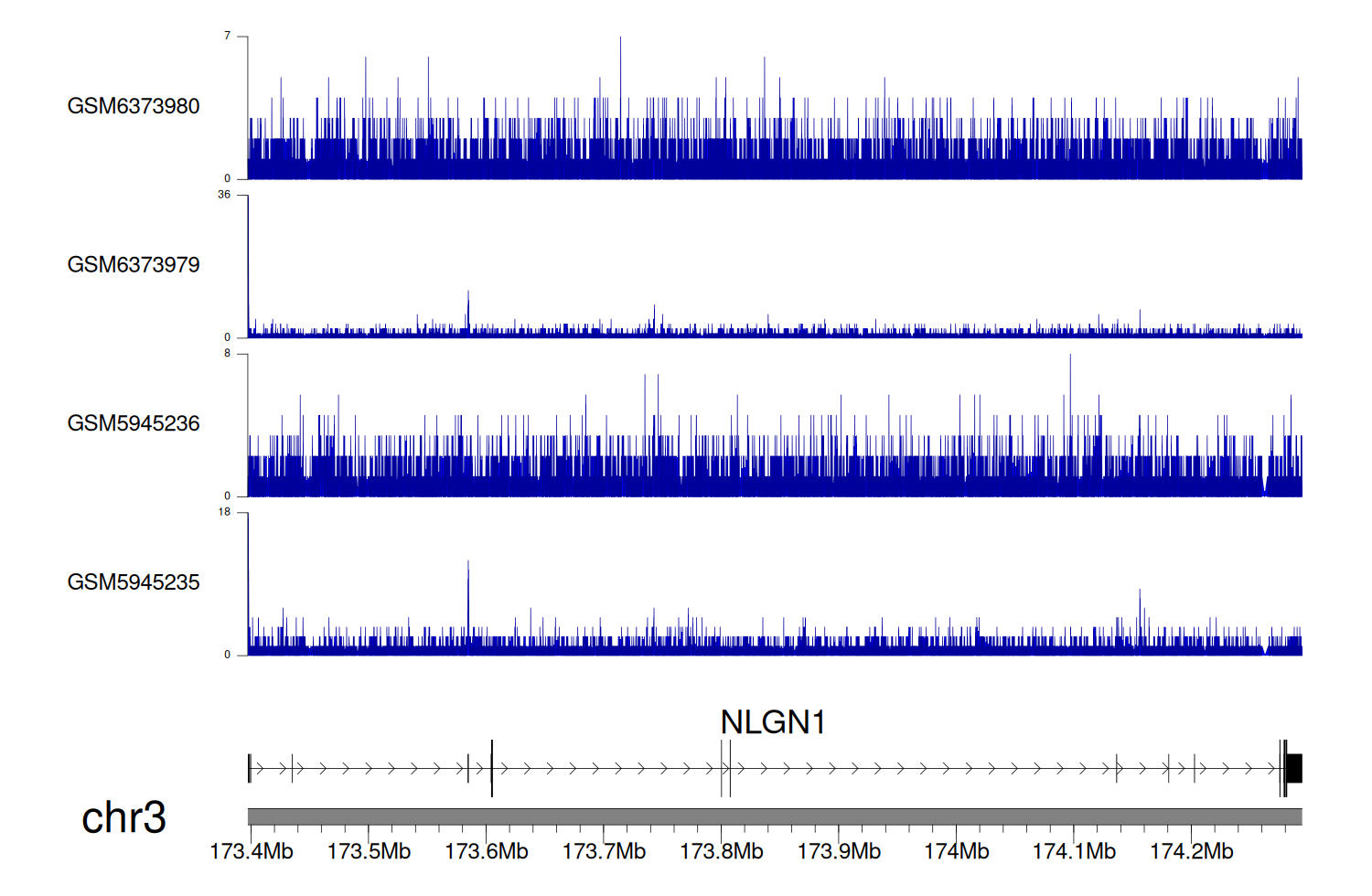Click the 173.6Mb position on the axis
Screen dimensions: 1372x896
tap(487, 851)
